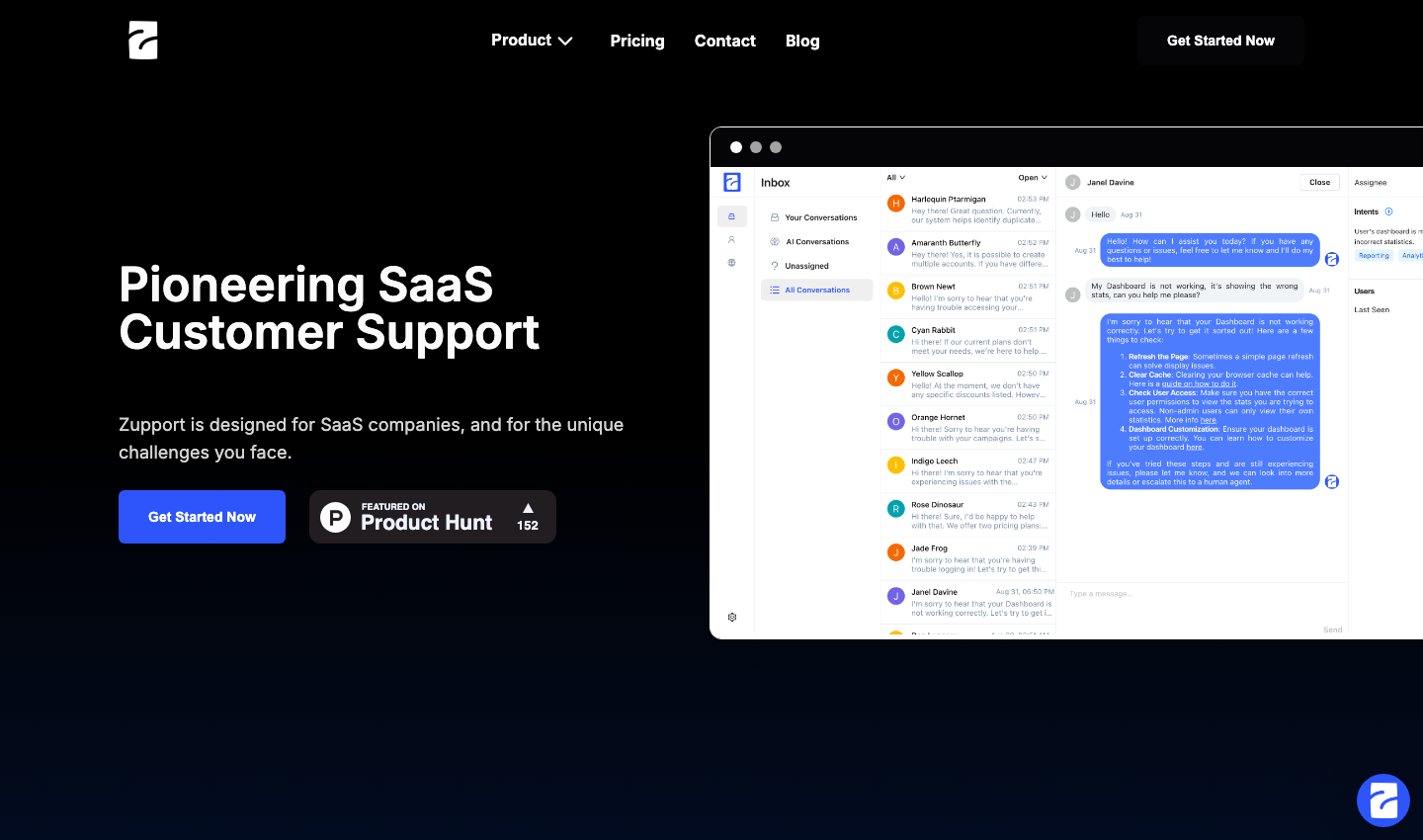This screenshot has height=840, width=1423.
Task: Click the header Get Started Now button
Action: (x=1220, y=41)
